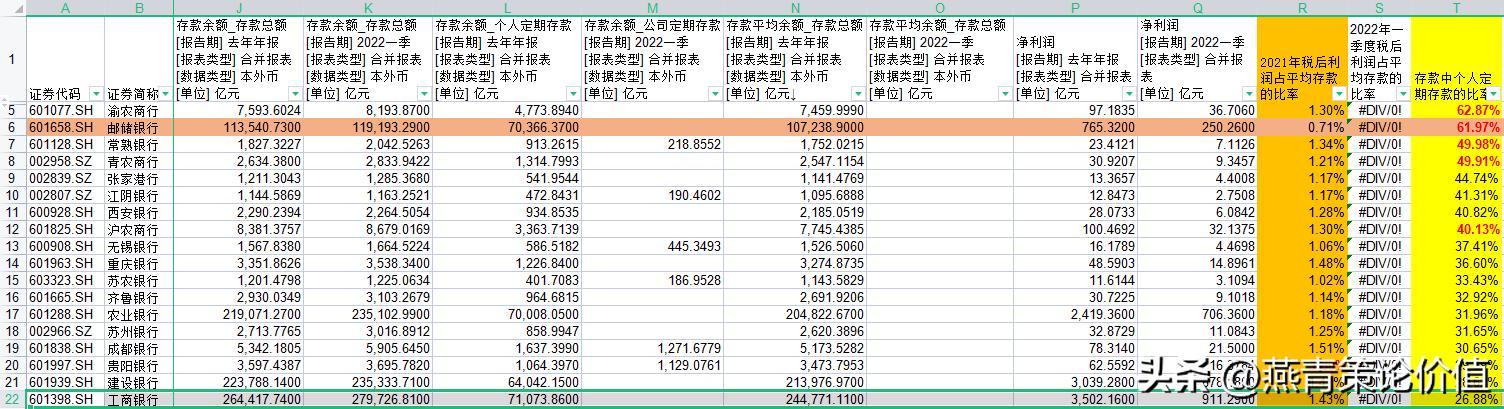Select the whole column T by its header
The width and height of the screenshot is (1504, 409).
[x=1457, y=8]
